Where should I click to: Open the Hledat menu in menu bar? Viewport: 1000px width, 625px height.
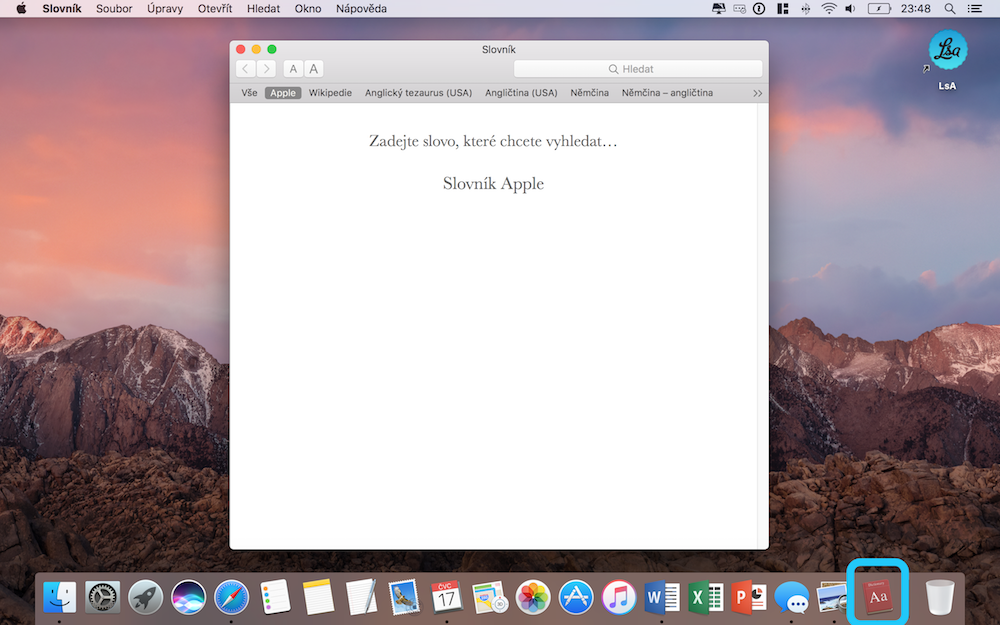click(263, 9)
